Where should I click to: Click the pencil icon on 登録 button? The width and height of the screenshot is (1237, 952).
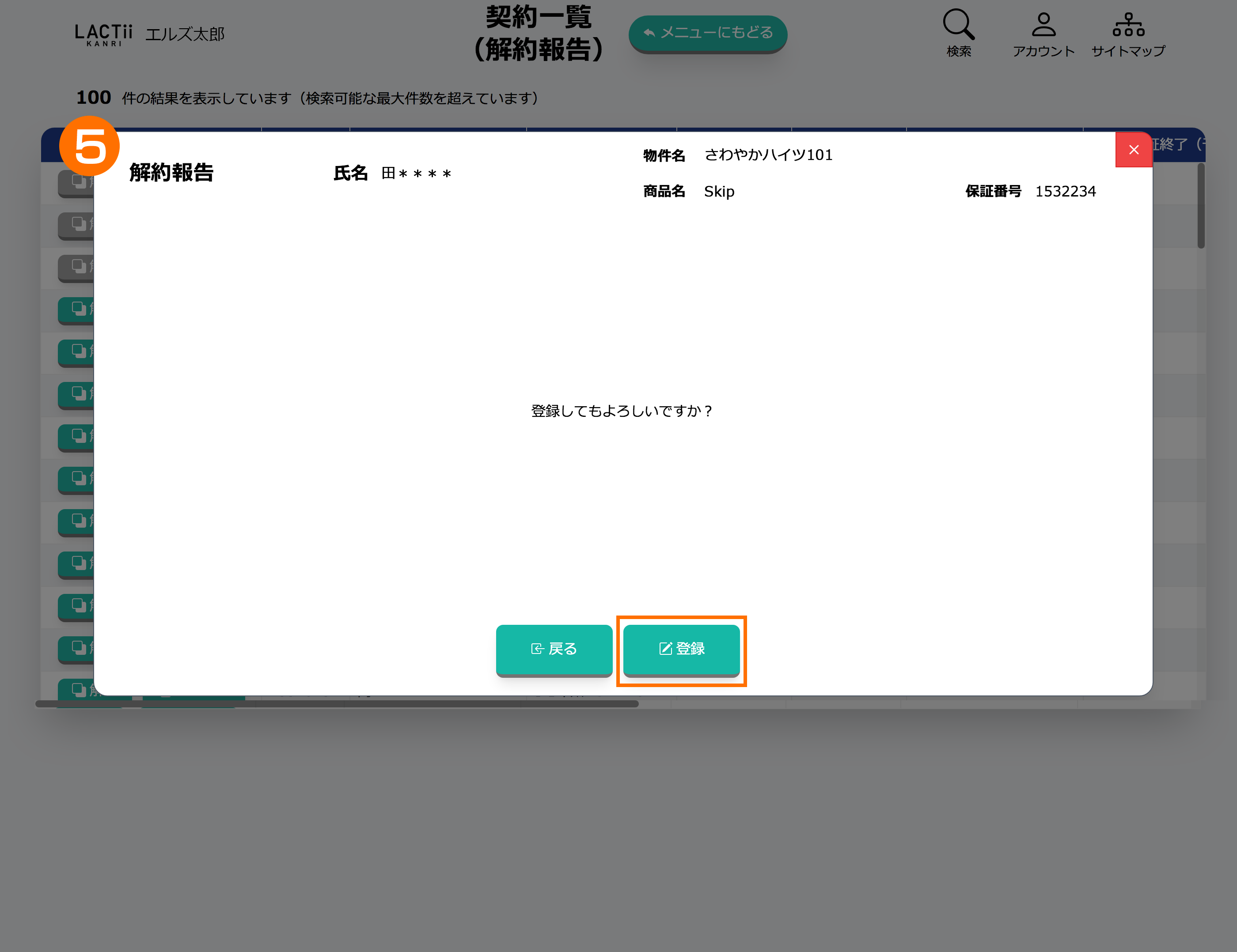665,649
